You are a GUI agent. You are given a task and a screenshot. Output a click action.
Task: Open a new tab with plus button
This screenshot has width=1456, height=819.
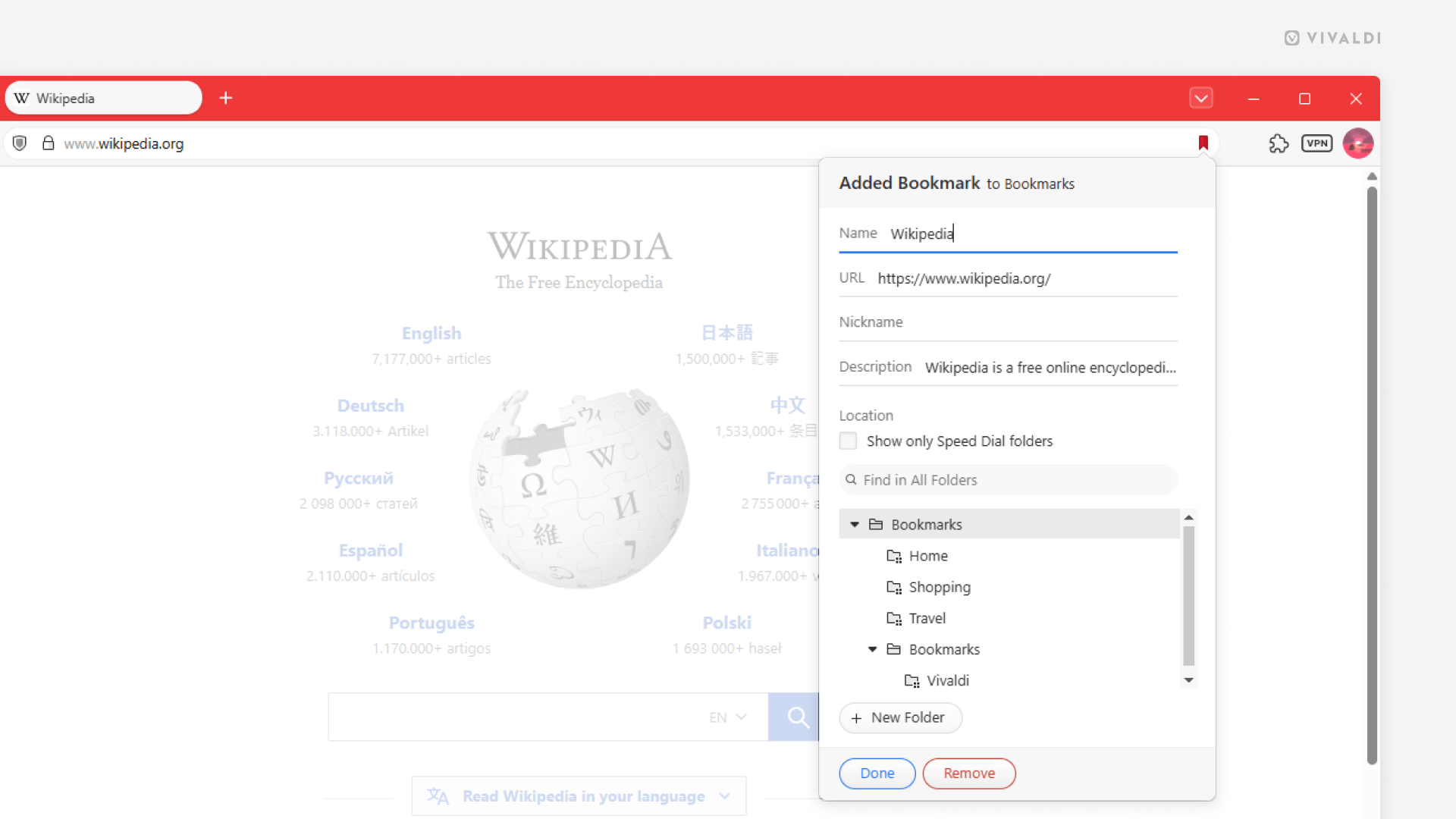pos(225,98)
